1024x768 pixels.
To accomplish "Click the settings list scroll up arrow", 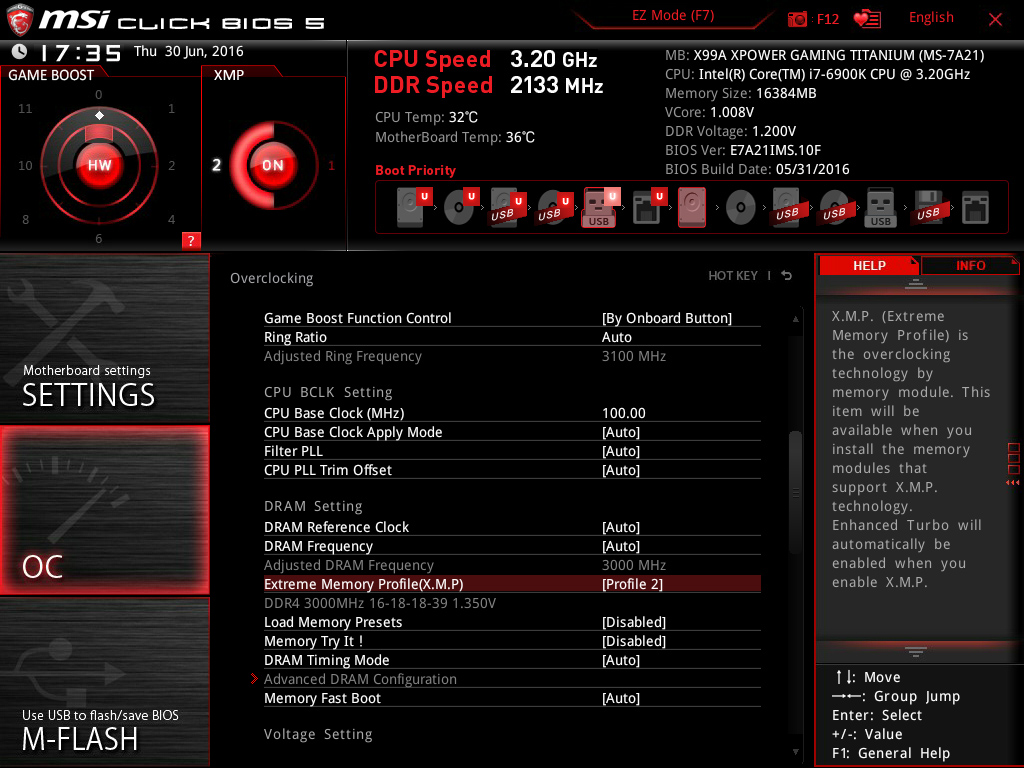I will 795,319.
